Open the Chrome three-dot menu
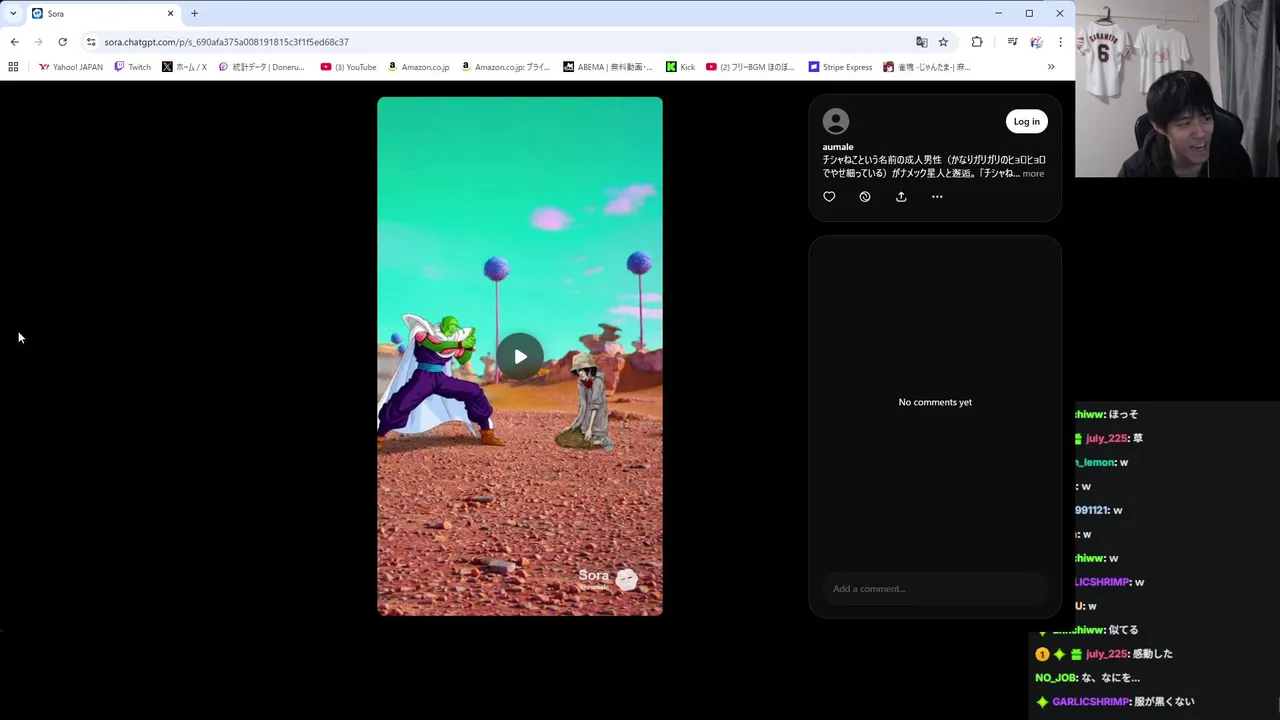The height and width of the screenshot is (720, 1280). tap(1060, 42)
